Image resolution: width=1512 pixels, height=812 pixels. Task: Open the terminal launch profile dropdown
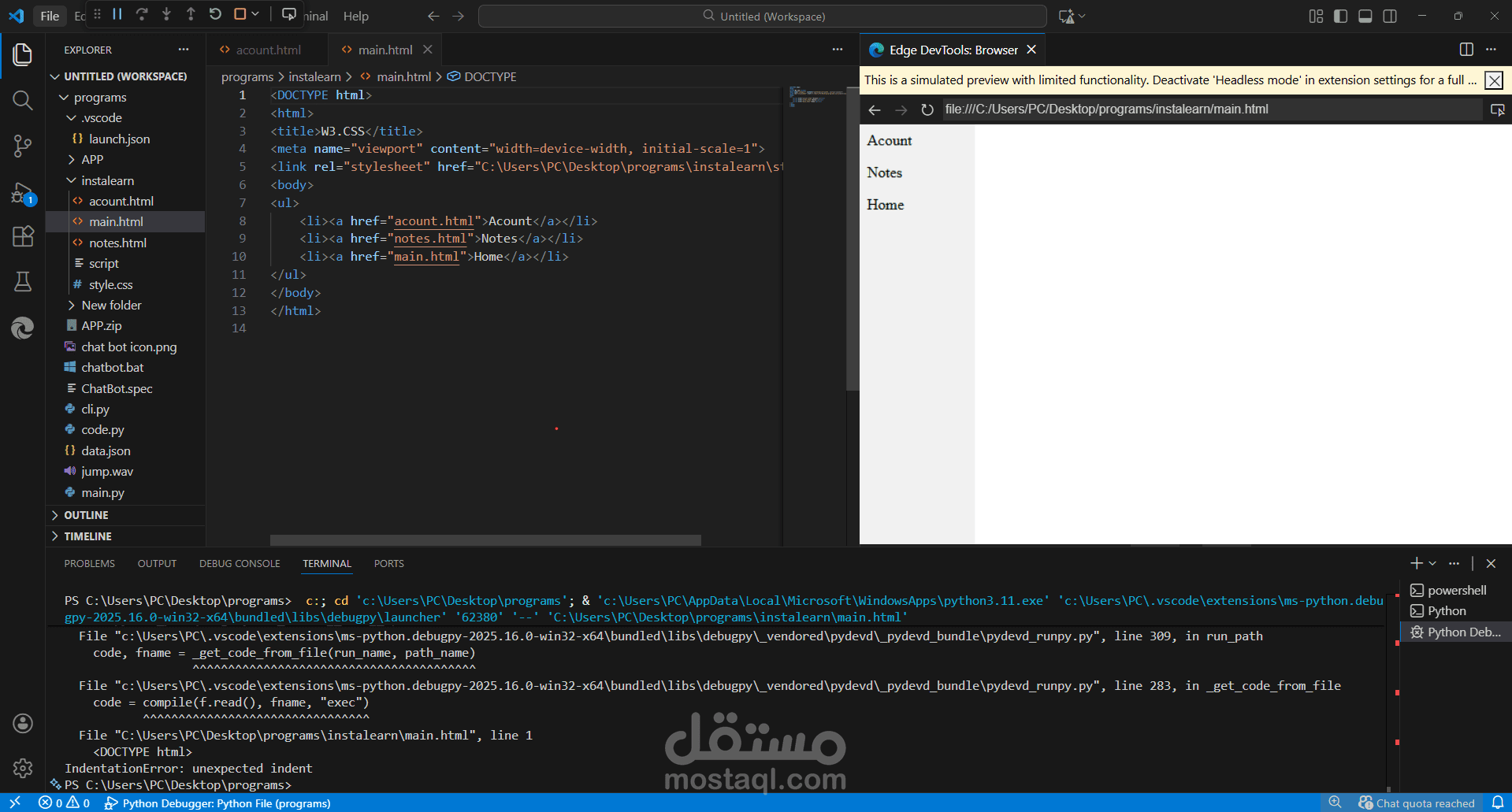click(1432, 563)
